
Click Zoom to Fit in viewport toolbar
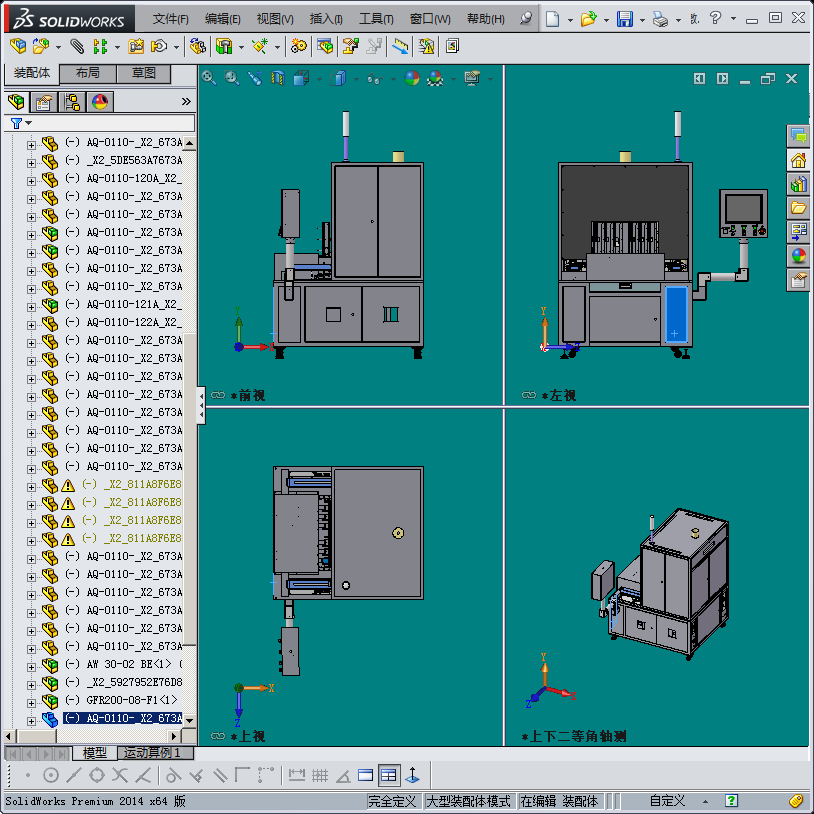coord(209,78)
